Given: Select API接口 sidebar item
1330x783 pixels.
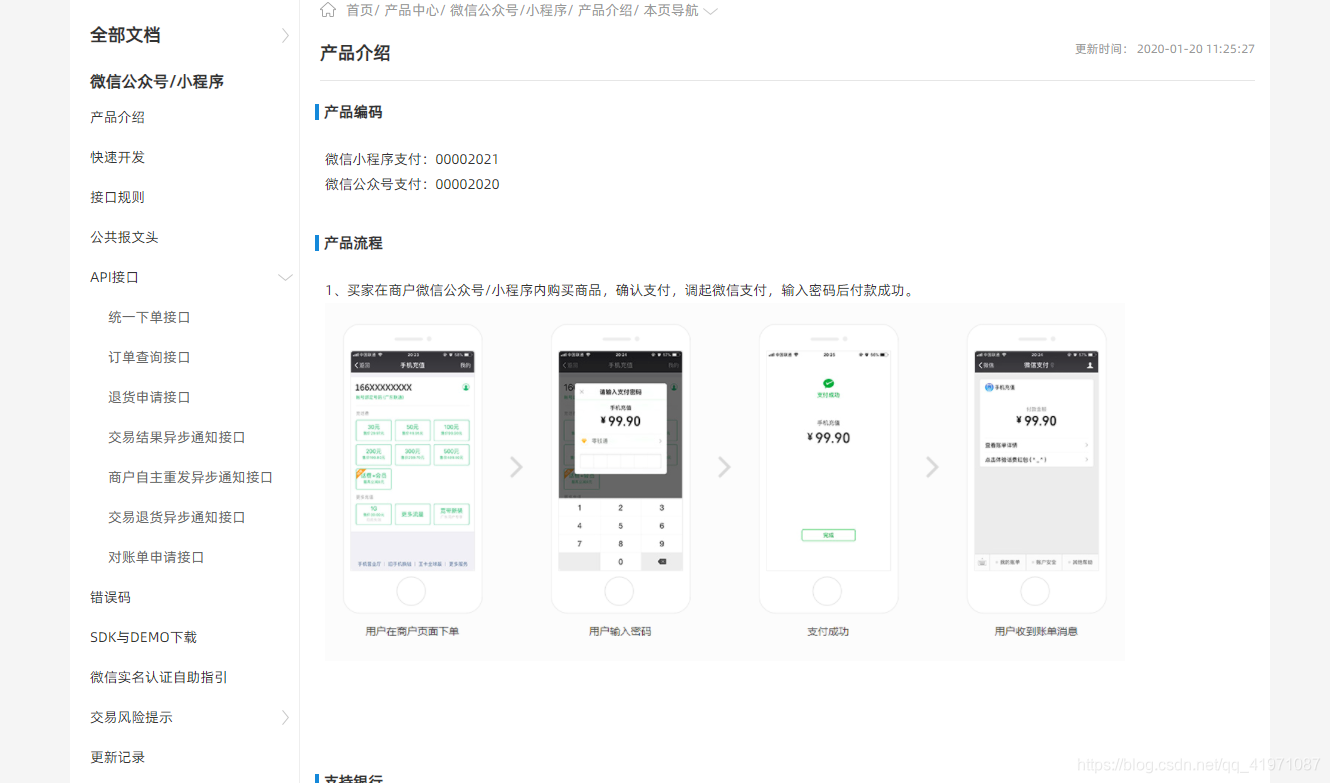Looking at the screenshot, I should (114, 277).
